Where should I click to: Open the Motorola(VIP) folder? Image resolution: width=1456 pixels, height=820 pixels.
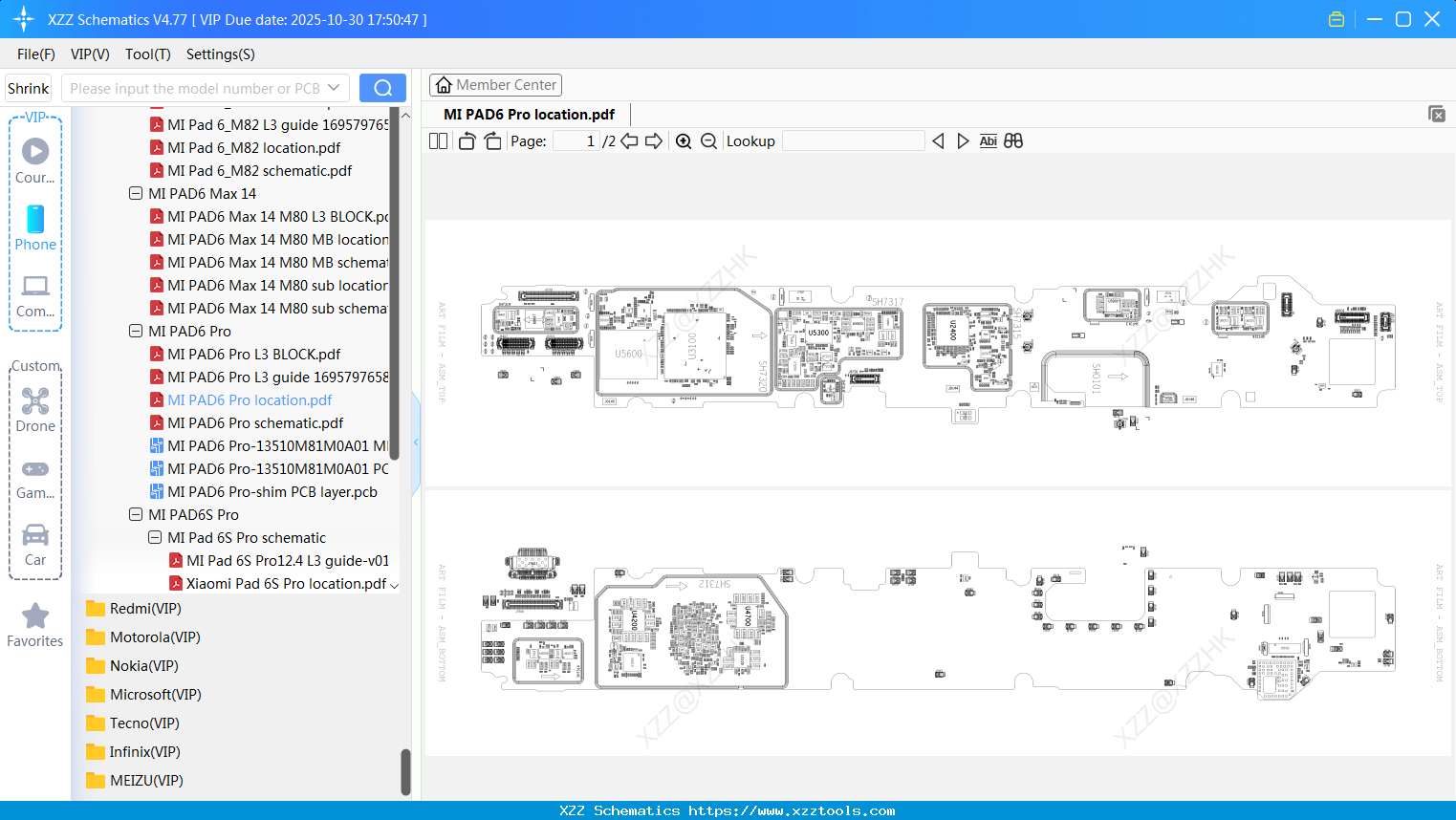[155, 637]
